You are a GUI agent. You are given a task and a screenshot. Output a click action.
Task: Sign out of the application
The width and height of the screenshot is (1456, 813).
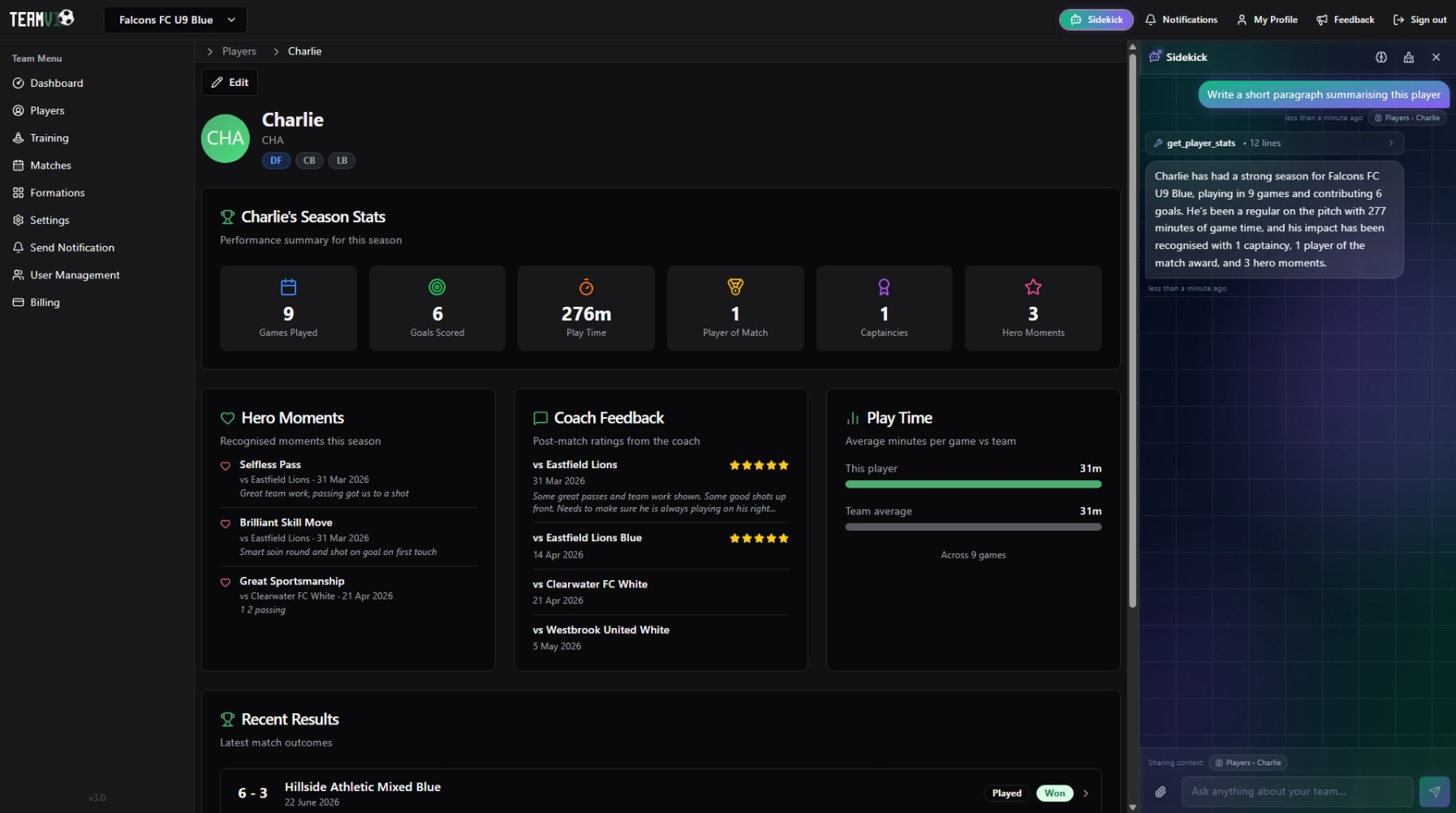(1419, 19)
